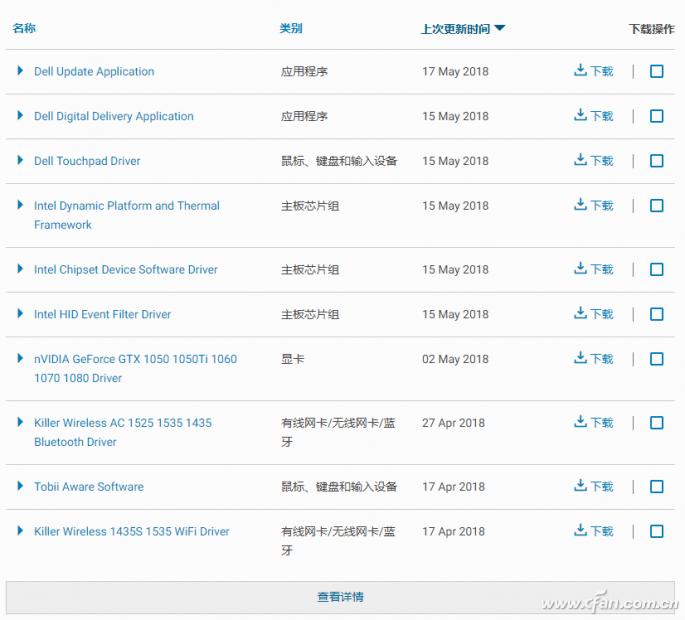Download Intel HID Event Filter Driver
Screen dimensions: 685x620
[593, 314]
